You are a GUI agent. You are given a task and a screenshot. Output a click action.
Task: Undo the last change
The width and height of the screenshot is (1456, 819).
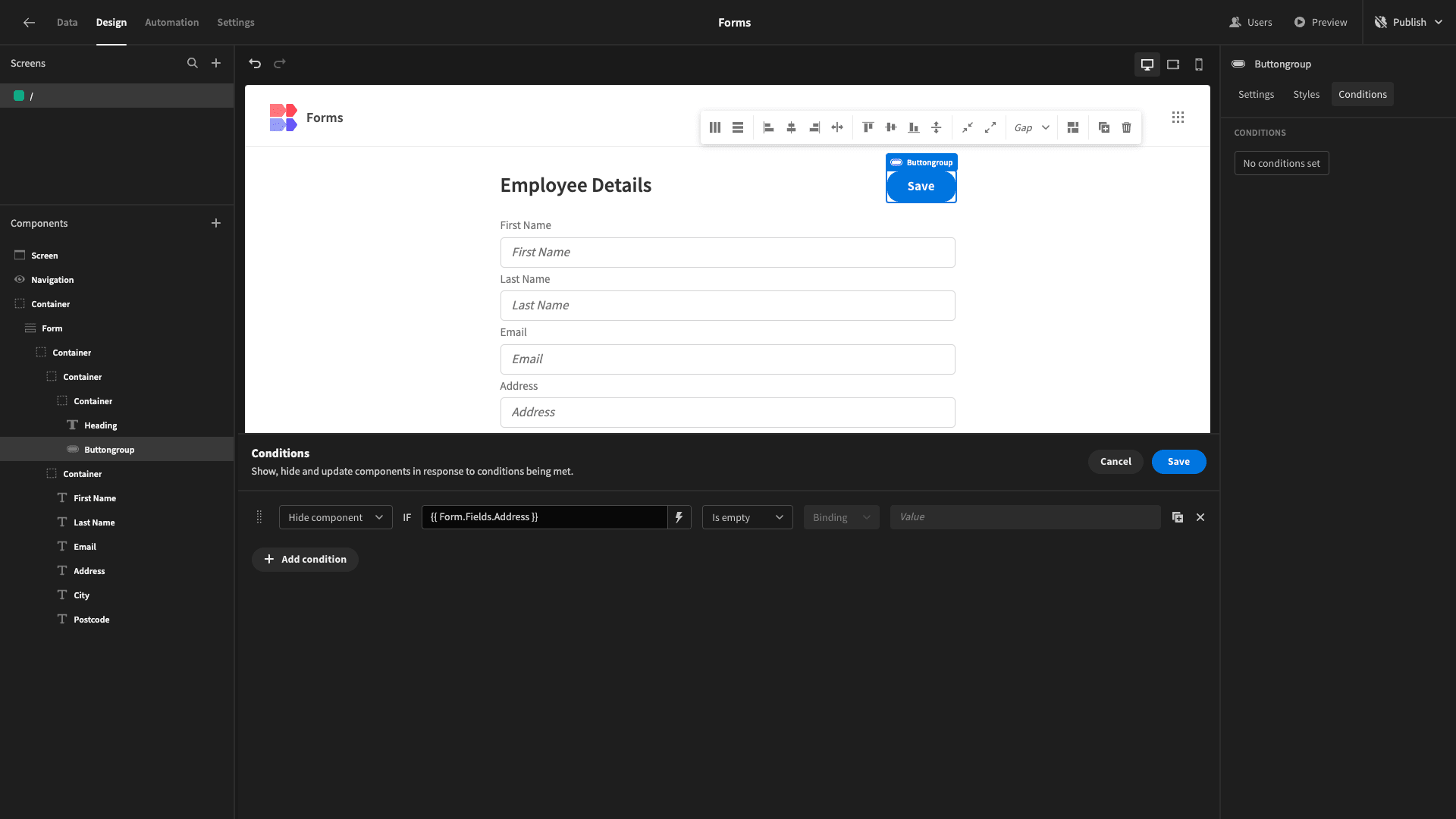[x=255, y=64]
